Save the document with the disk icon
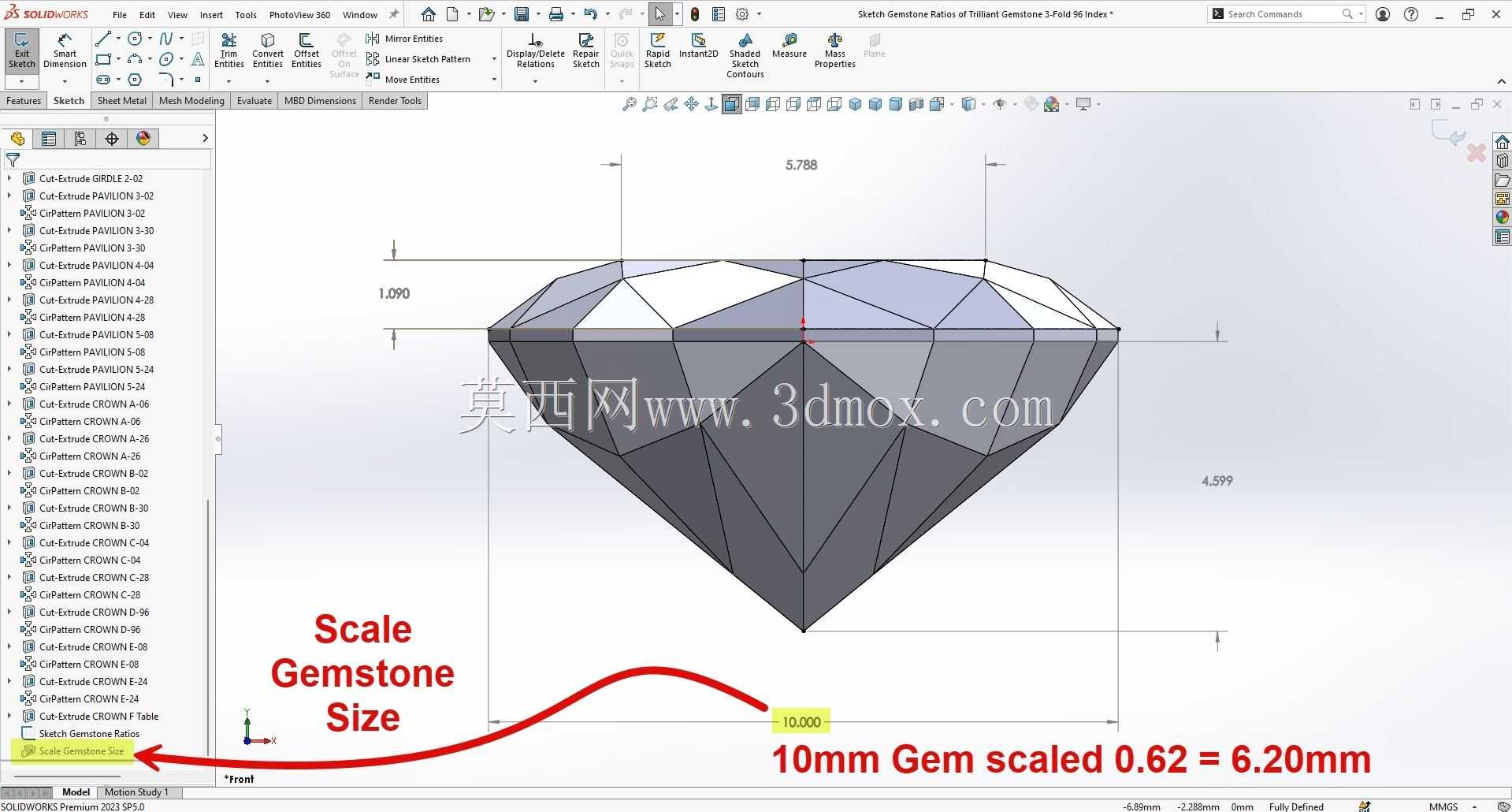 point(522,14)
